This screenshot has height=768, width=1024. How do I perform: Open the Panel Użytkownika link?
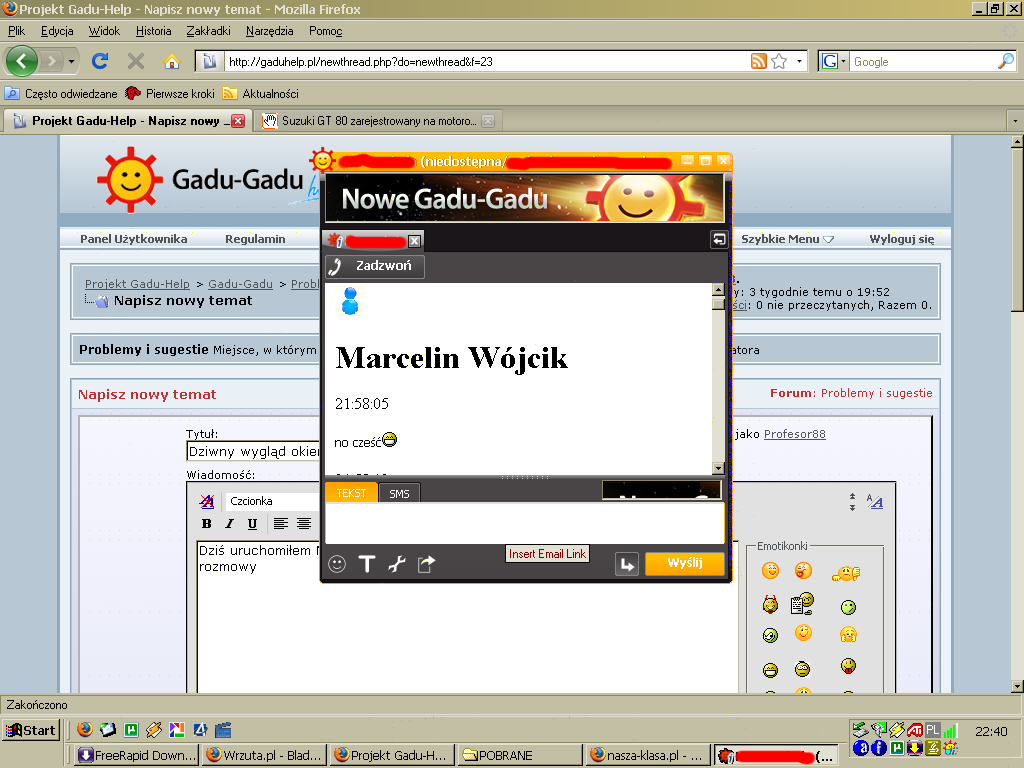click(x=133, y=239)
